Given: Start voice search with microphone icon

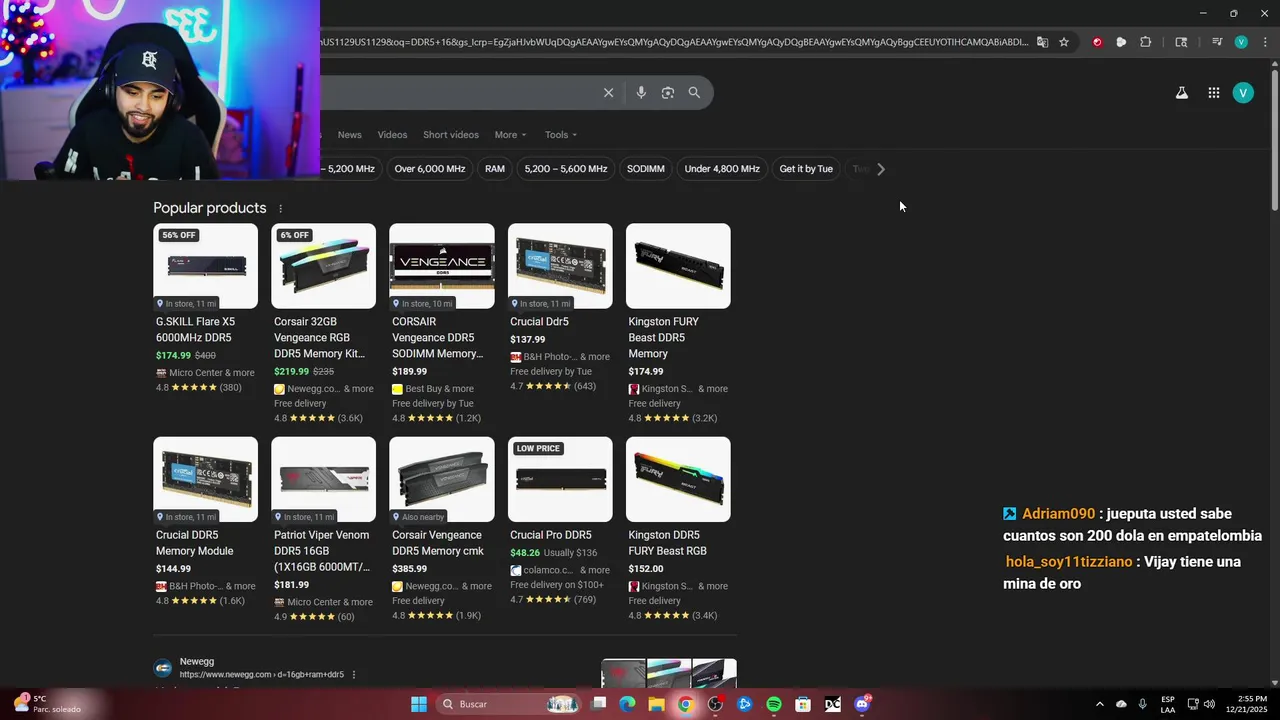Looking at the screenshot, I should coord(641,93).
